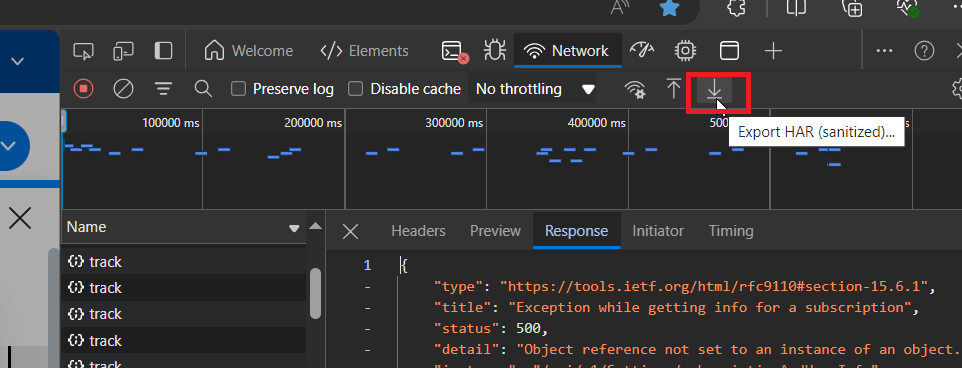Click the Export HAR download icon
Screen dimensions: 962x370
point(714,90)
